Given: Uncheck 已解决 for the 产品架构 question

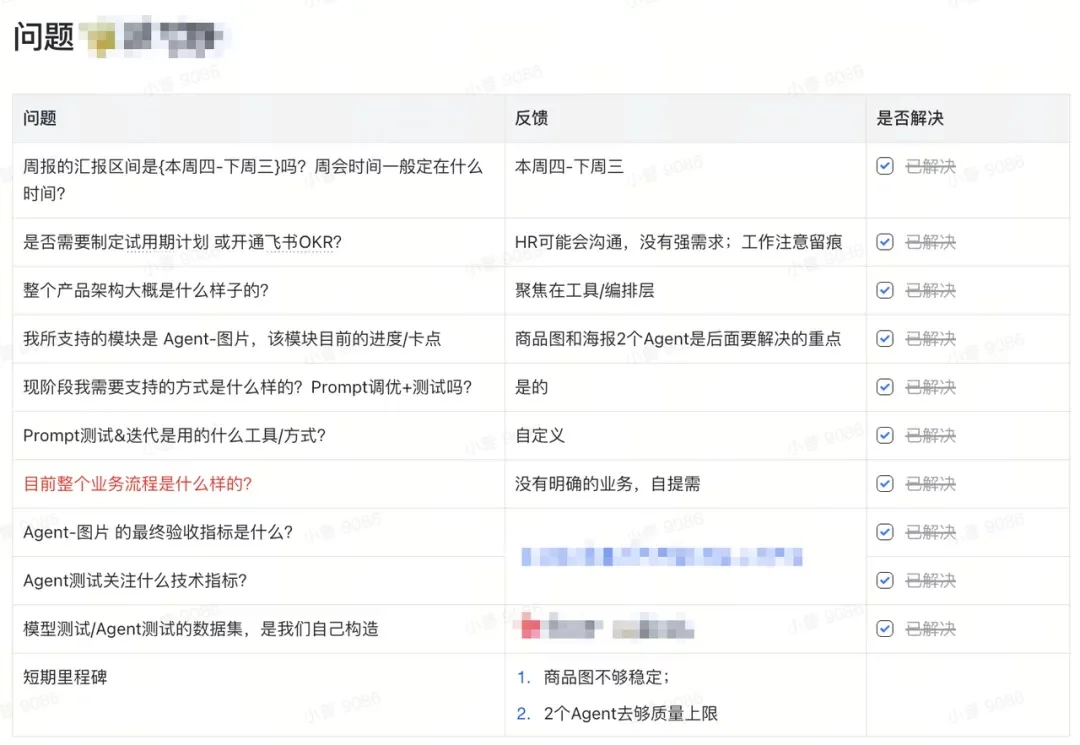Looking at the screenshot, I should click(884, 290).
